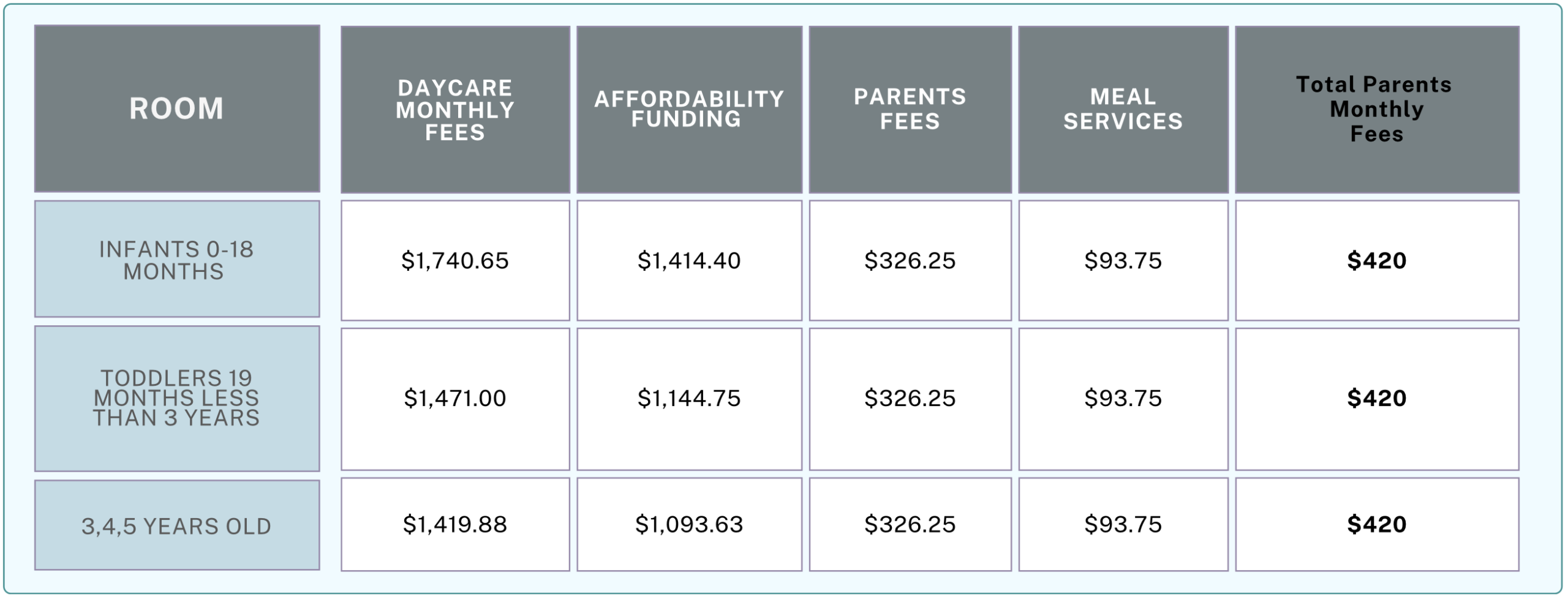Select the 3,4,5 years $326.25 parents fee
The height and width of the screenshot is (599, 1568).
tap(910, 524)
